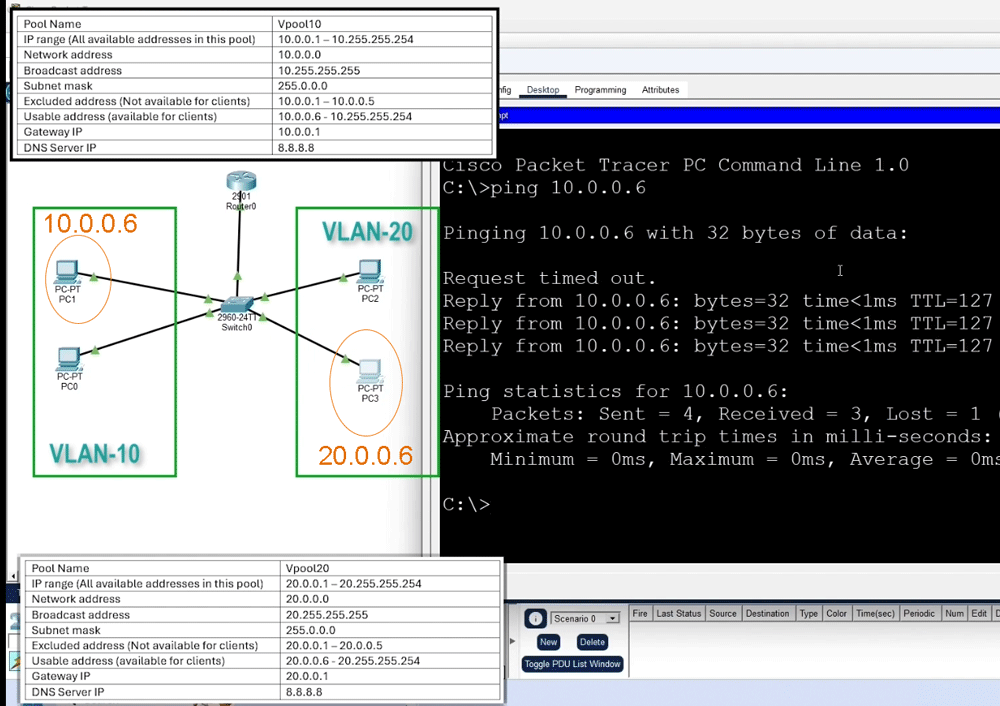Click the orange 20.0.0.6 workspace label

point(365,455)
